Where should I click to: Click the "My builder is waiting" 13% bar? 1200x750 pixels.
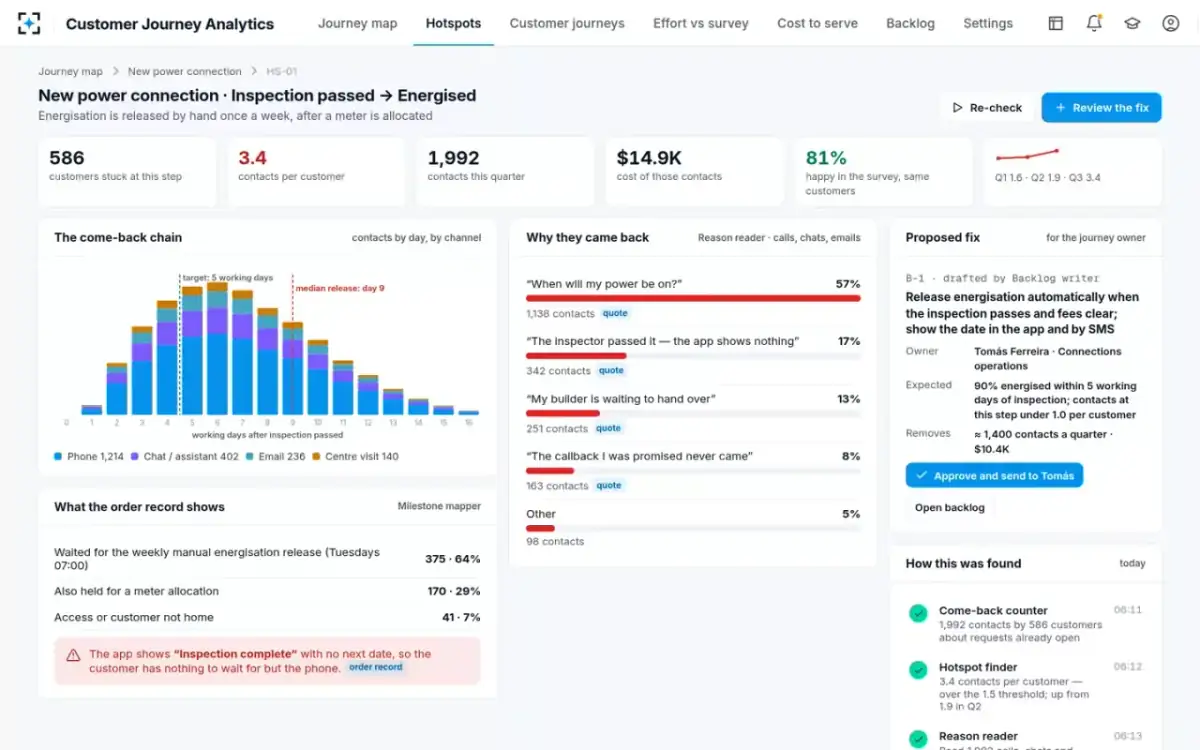coord(693,413)
